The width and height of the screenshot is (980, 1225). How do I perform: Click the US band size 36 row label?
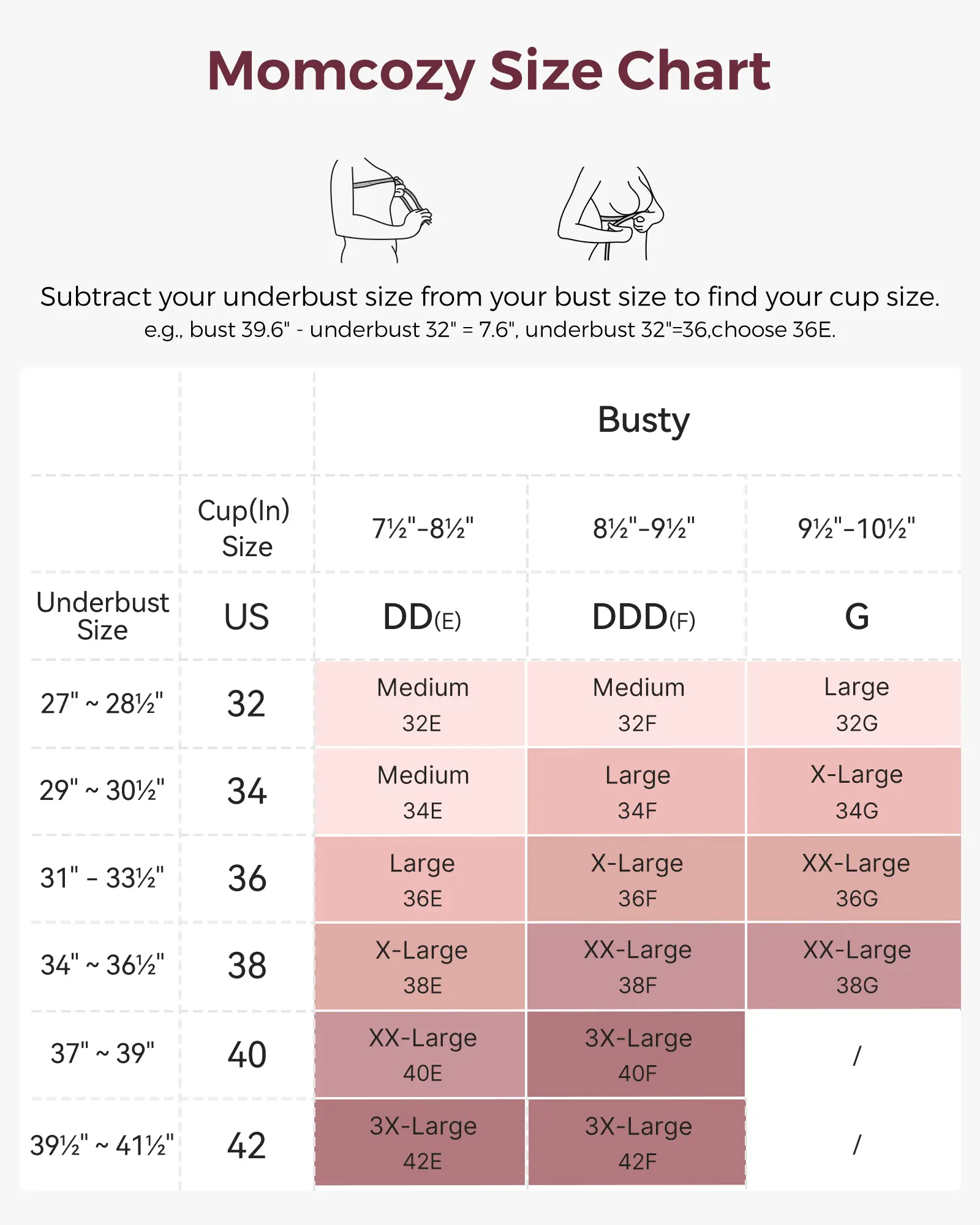coord(247,878)
